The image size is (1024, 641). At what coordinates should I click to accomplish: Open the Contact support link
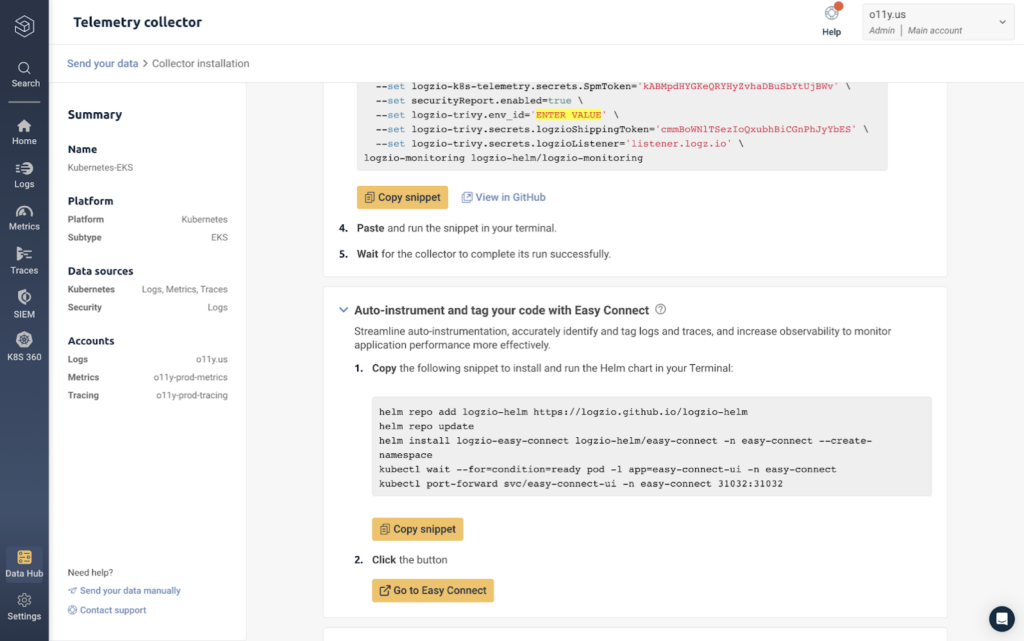[113, 610]
